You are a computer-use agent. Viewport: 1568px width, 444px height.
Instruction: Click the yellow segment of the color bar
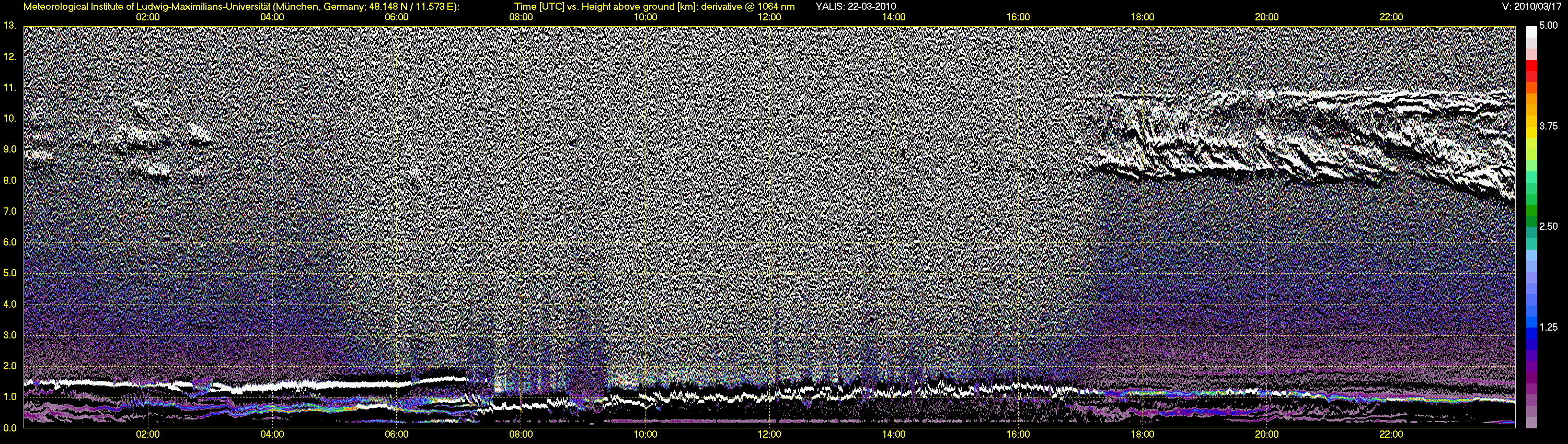(1531, 132)
